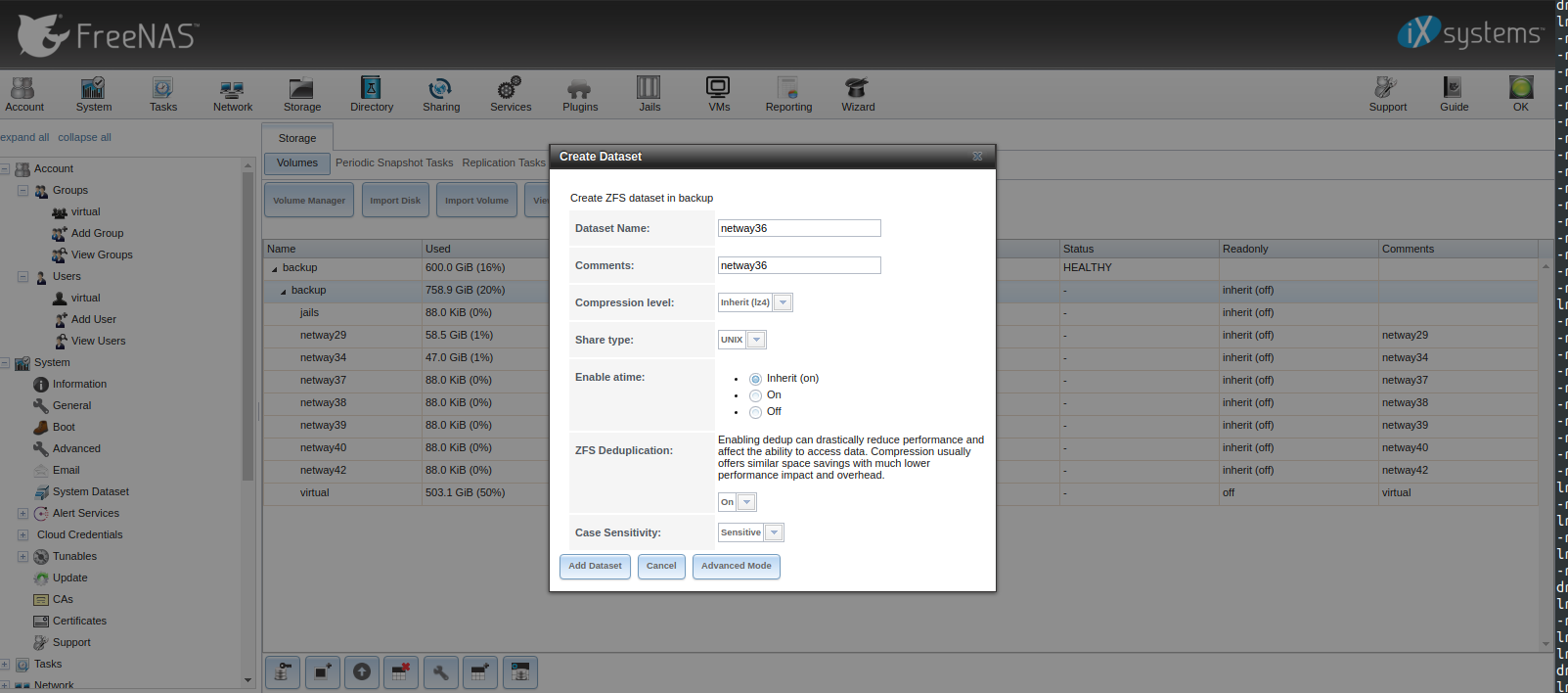Click the Advanced Mode button

(x=736, y=566)
